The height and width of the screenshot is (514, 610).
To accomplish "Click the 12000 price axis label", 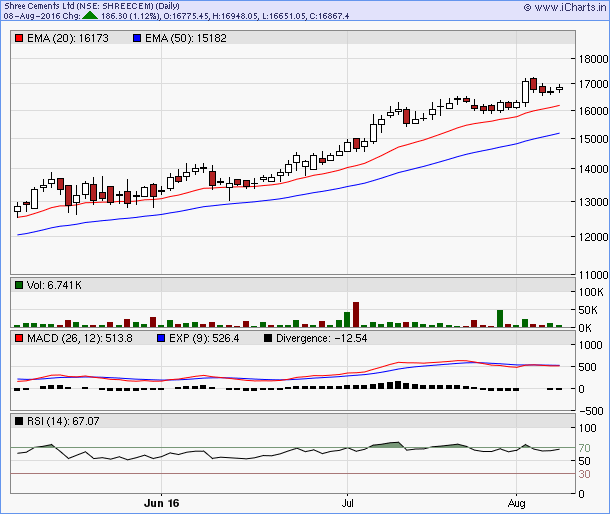I will (593, 237).
